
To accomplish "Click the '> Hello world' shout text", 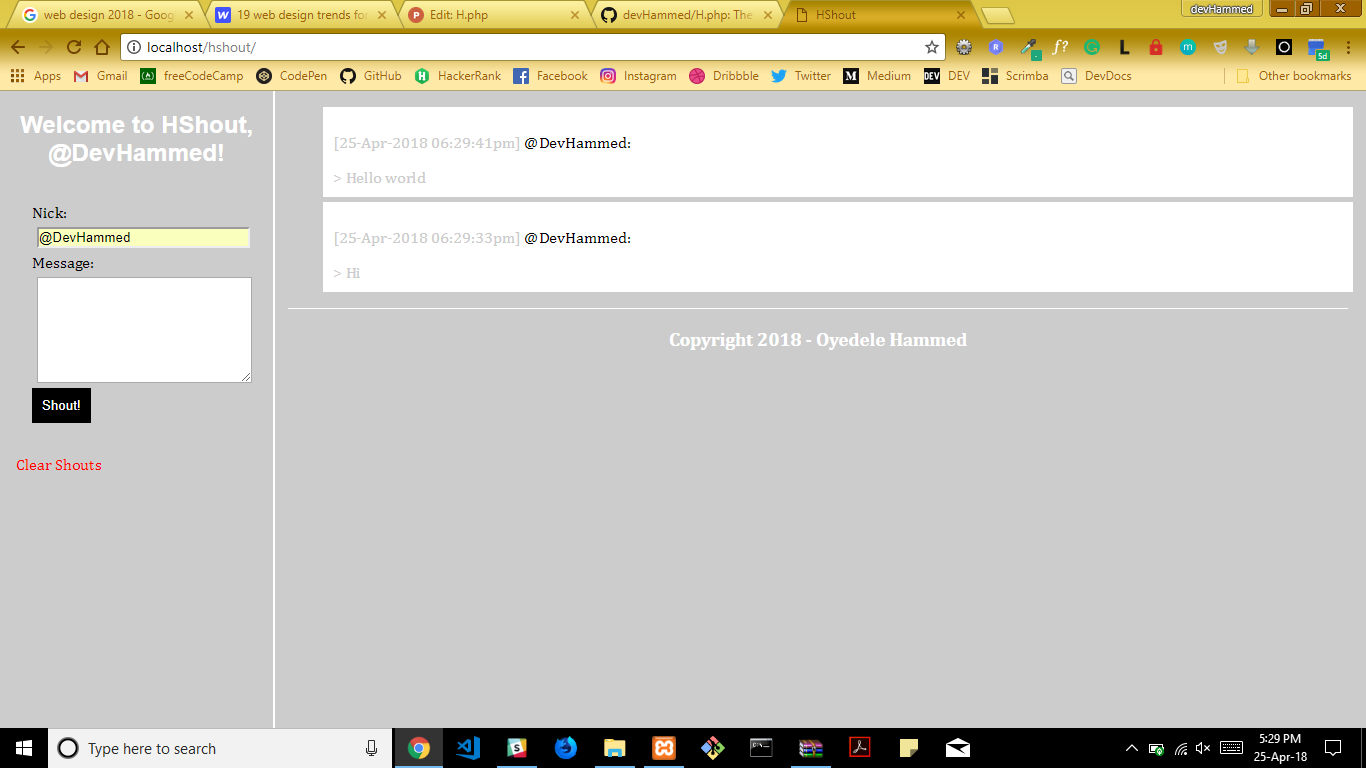I will coord(380,178).
